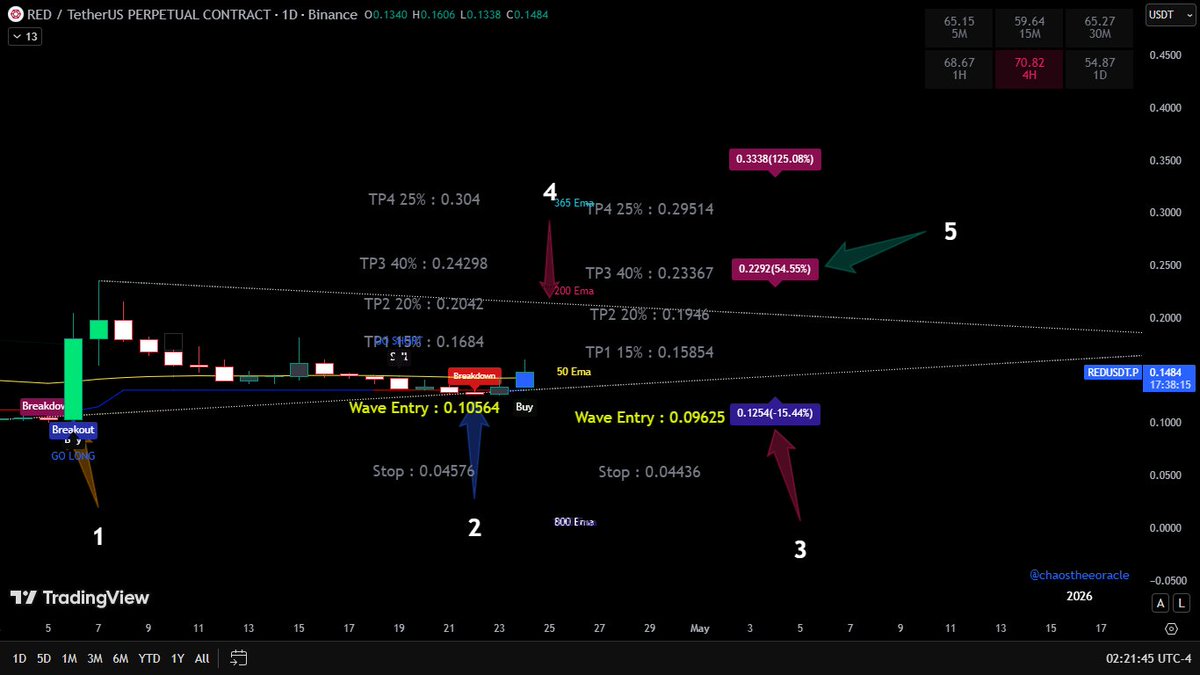1200x675 pixels.
Task: Toggle the A auto-scale button
Action: click(x=1159, y=603)
